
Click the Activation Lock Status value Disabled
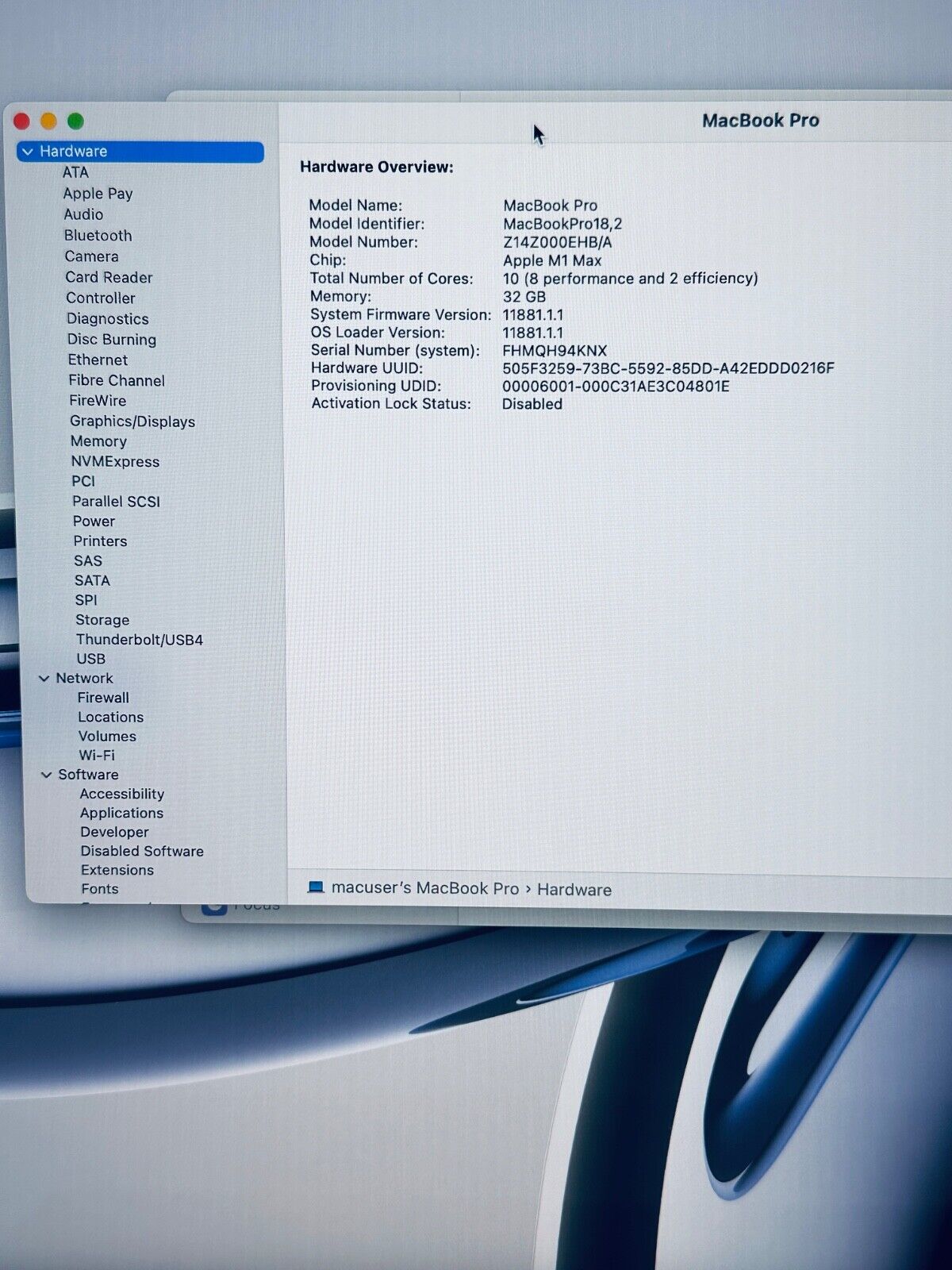(532, 404)
